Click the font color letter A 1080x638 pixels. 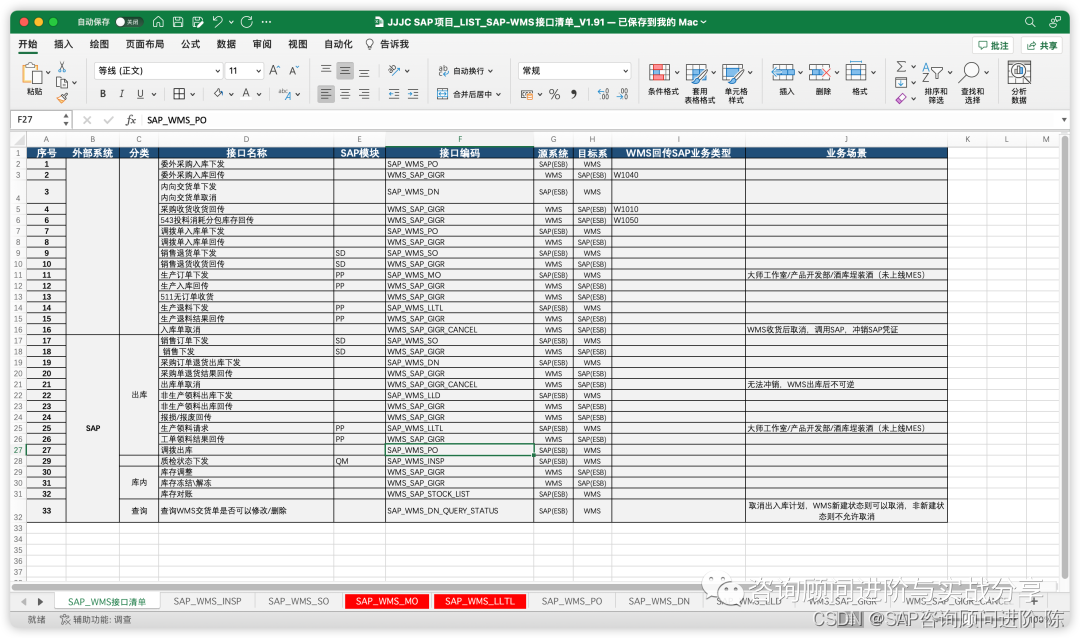coord(246,93)
